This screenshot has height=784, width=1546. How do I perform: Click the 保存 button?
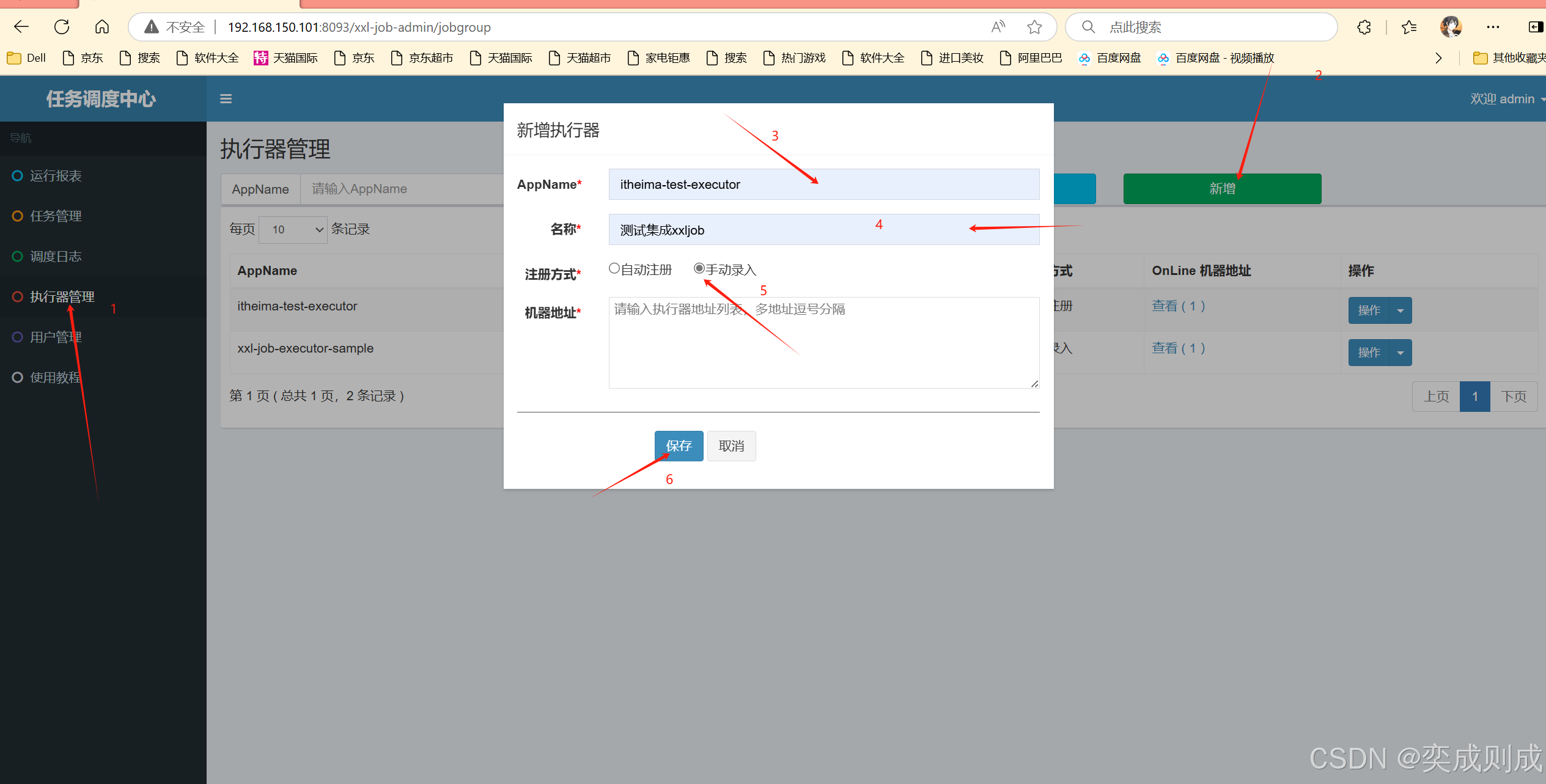(x=679, y=446)
